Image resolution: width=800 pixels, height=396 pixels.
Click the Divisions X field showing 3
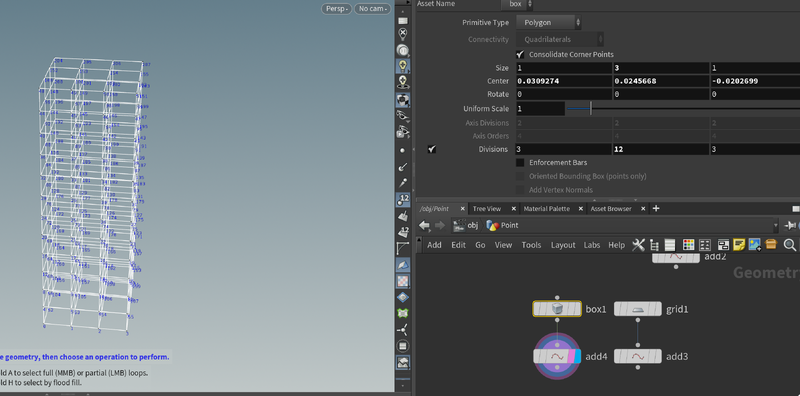coord(564,149)
